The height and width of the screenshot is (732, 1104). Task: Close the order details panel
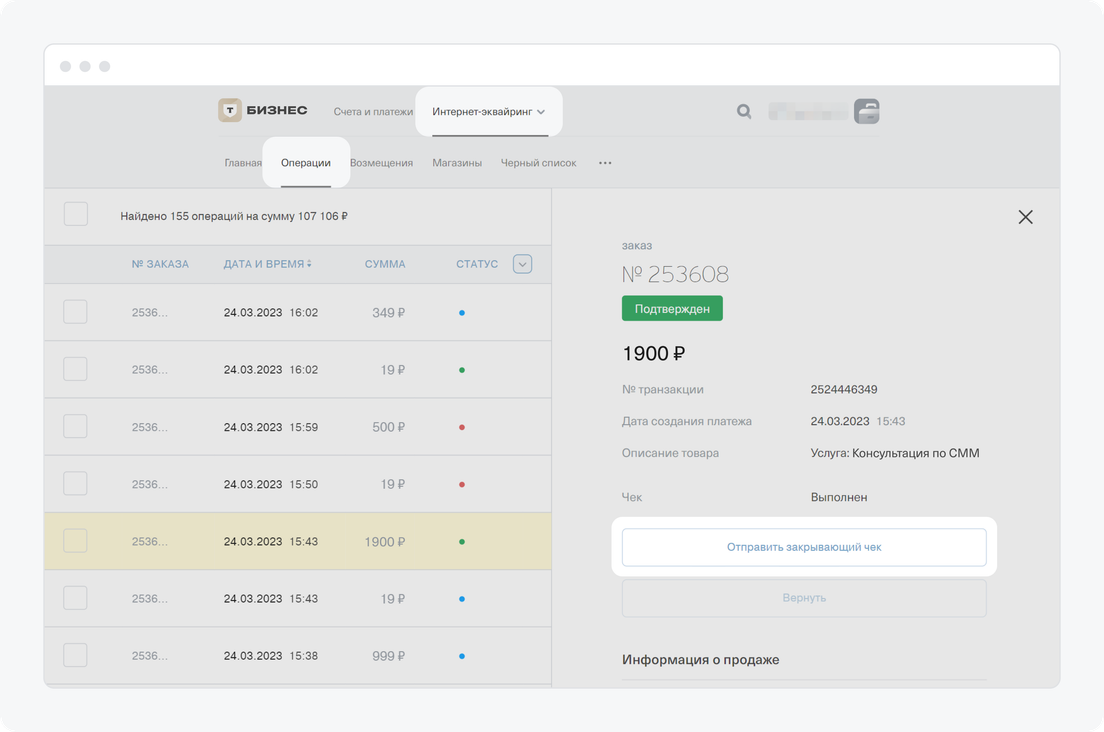pyautogui.click(x=1025, y=217)
